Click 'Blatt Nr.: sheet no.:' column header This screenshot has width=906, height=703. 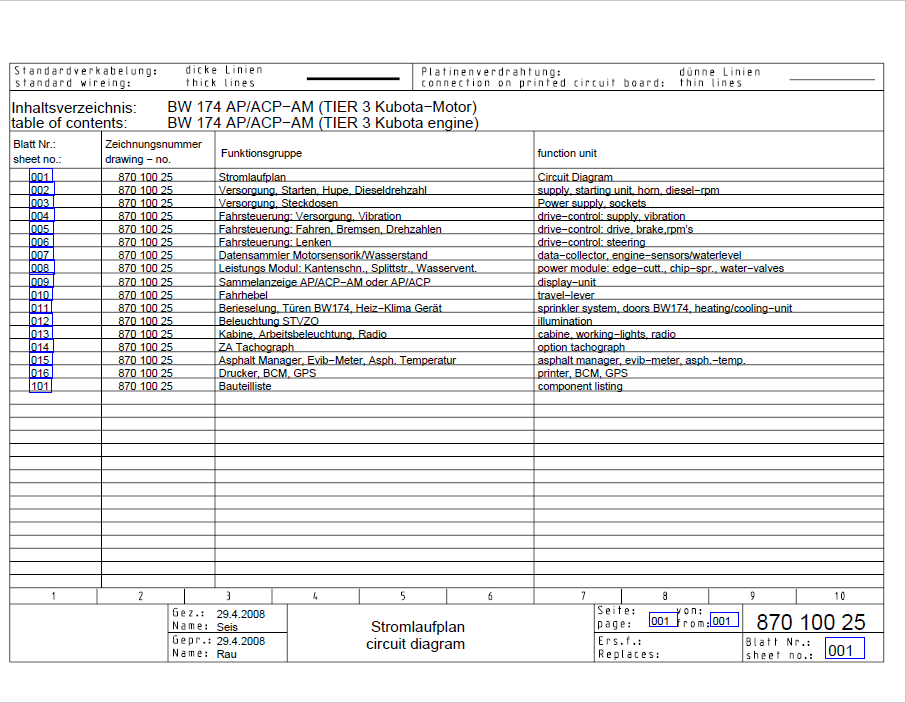(37, 151)
